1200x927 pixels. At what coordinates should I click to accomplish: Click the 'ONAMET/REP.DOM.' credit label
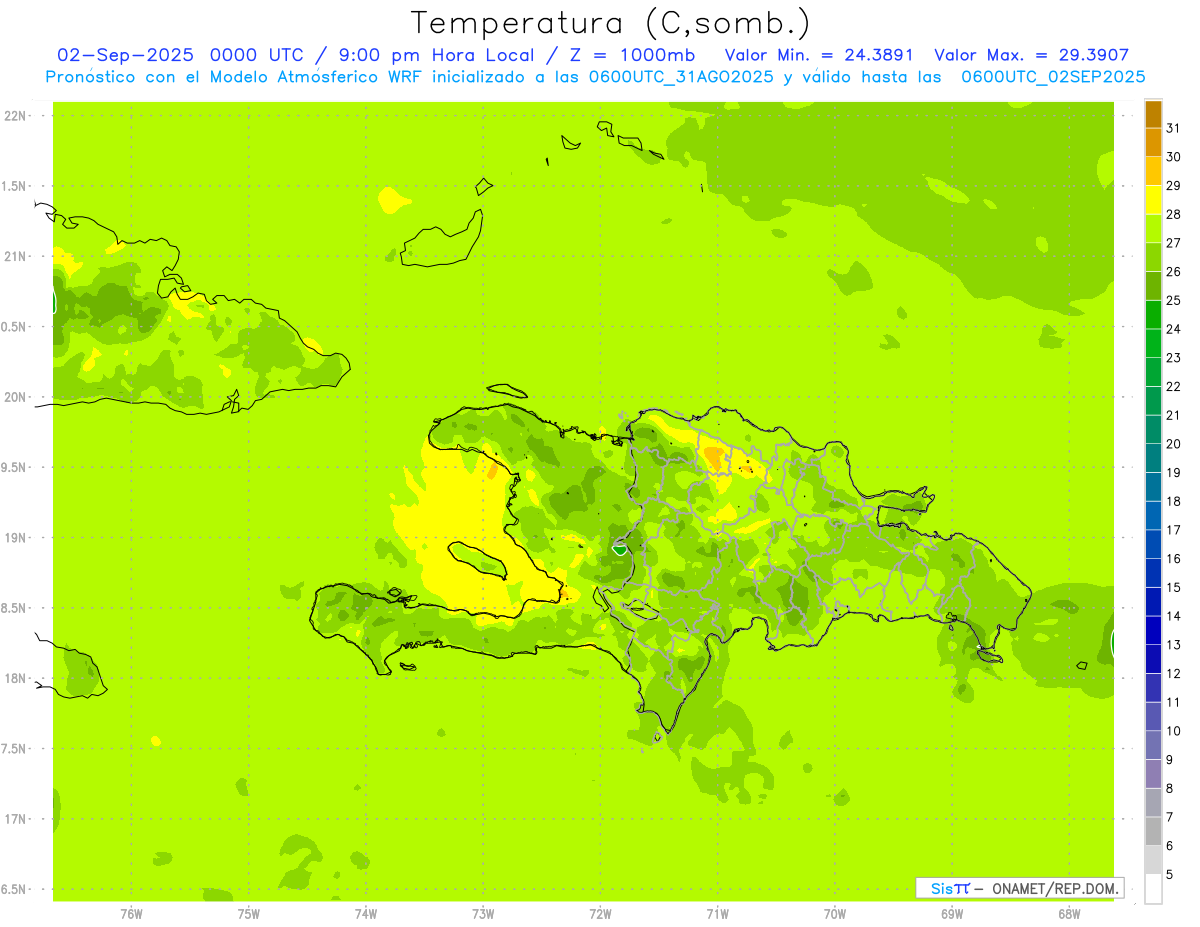click(1054, 888)
